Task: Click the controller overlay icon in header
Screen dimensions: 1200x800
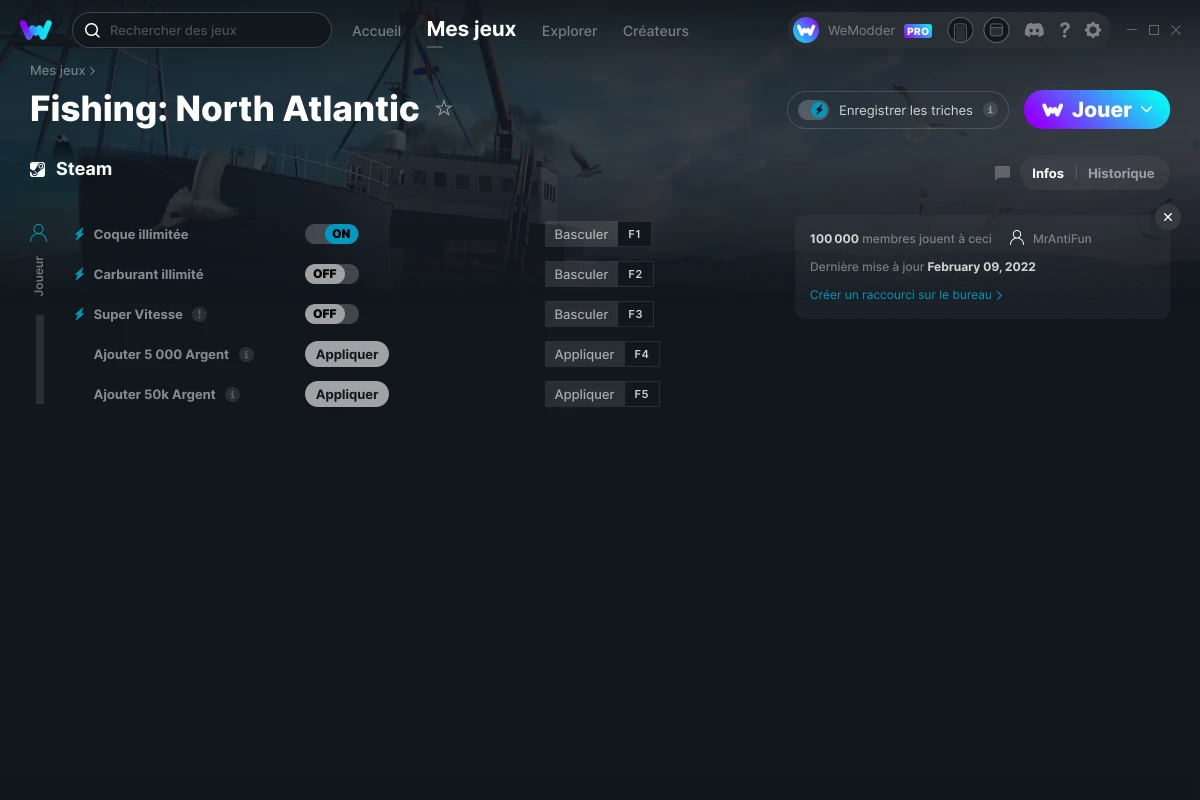Action: pyautogui.click(x=996, y=30)
